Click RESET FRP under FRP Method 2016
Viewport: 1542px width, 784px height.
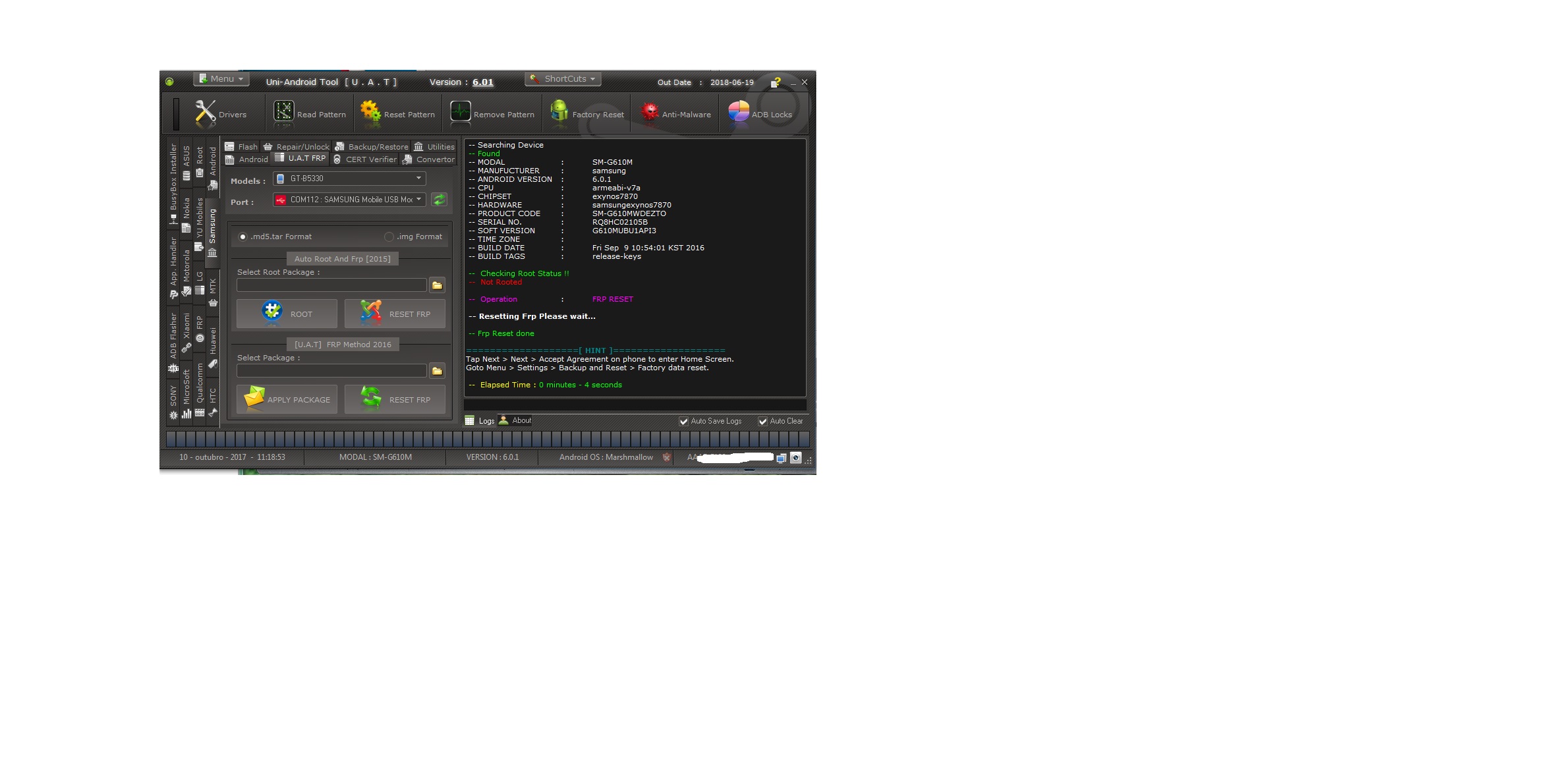pyautogui.click(x=395, y=399)
